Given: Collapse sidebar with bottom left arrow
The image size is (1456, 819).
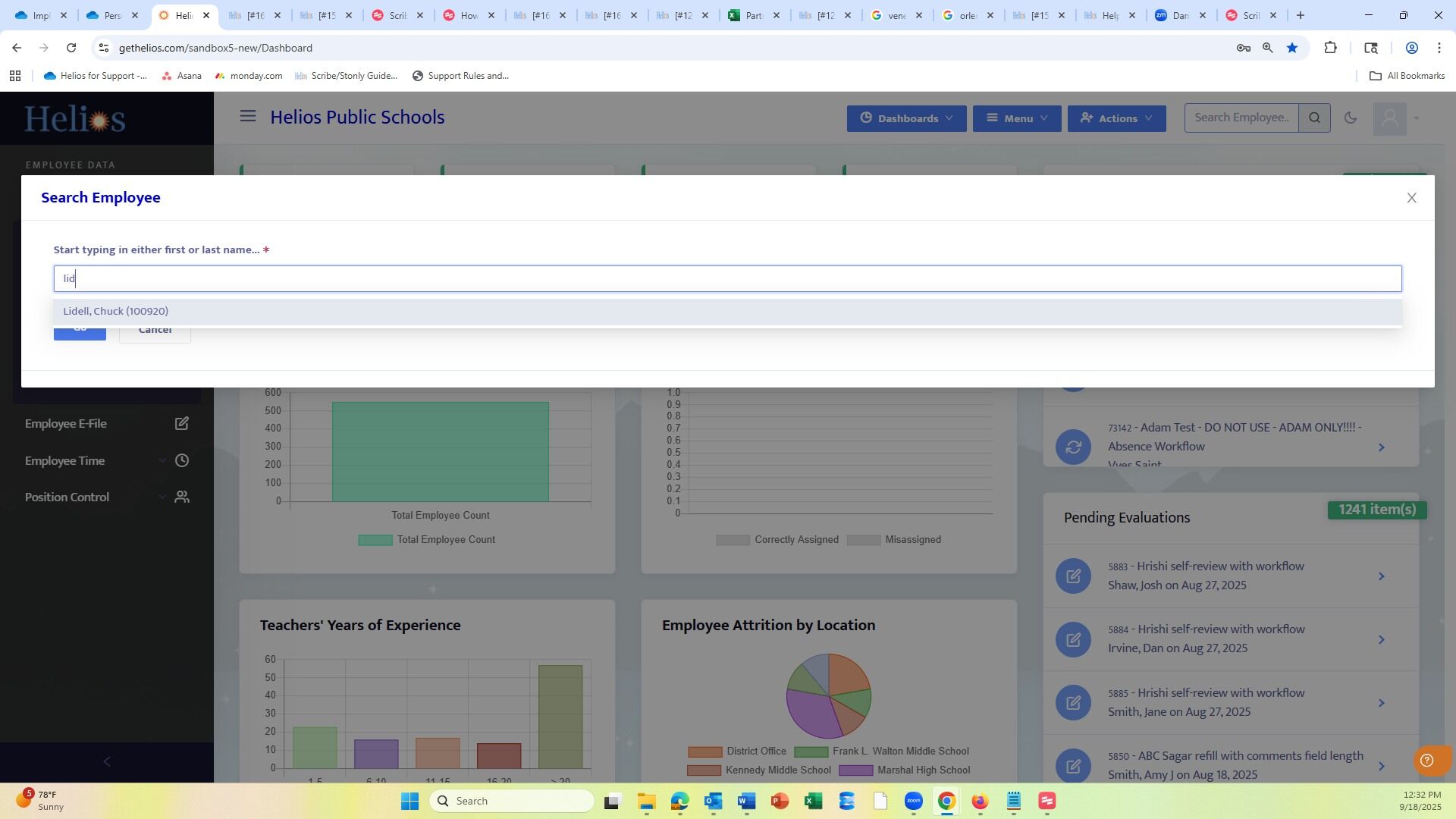Looking at the screenshot, I should point(107,762).
